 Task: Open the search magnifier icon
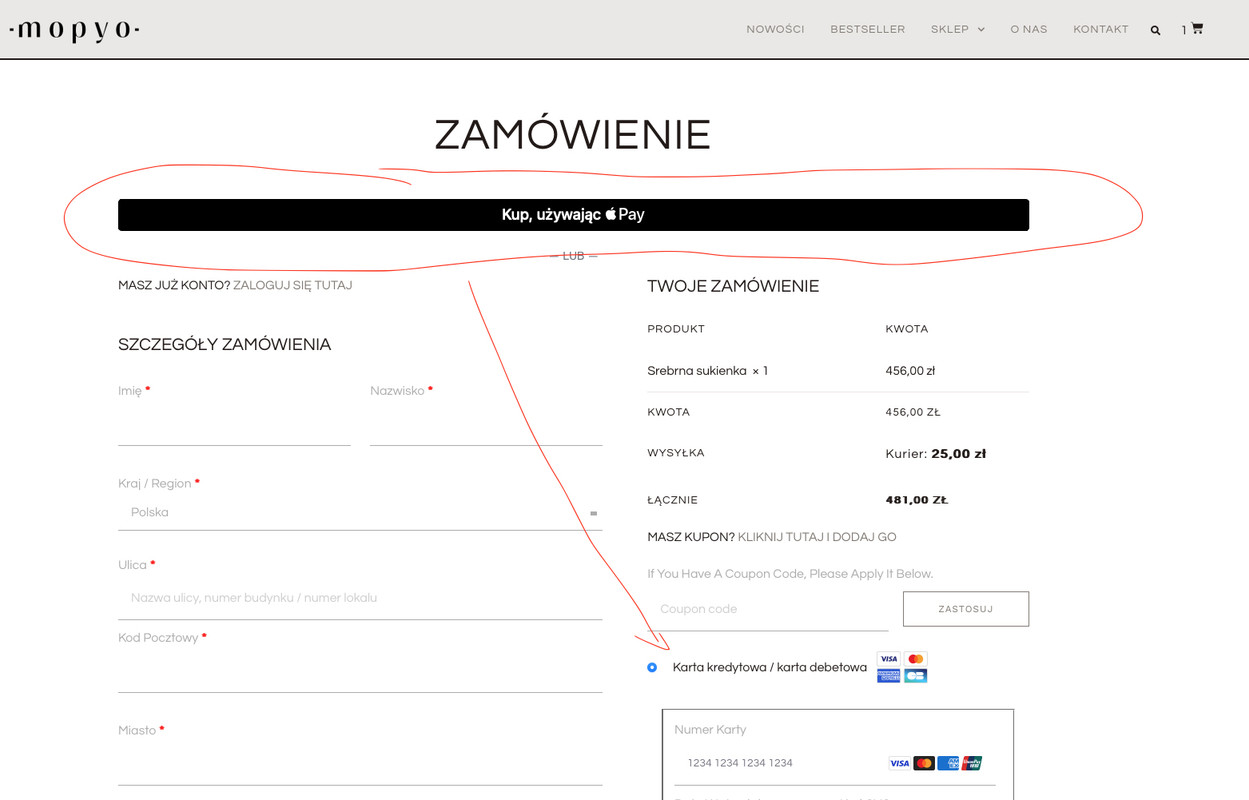click(x=1155, y=30)
